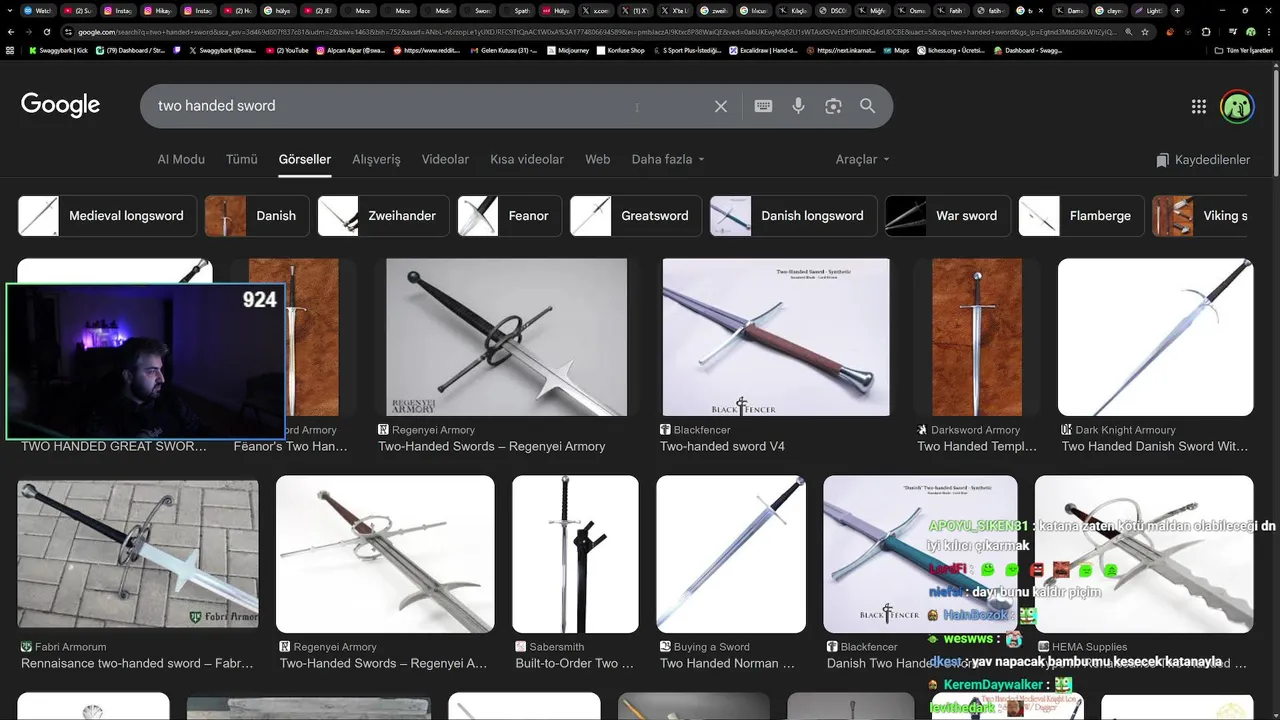
Task: Filter by the Danish longsword chip
Action: tap(793, 216)
